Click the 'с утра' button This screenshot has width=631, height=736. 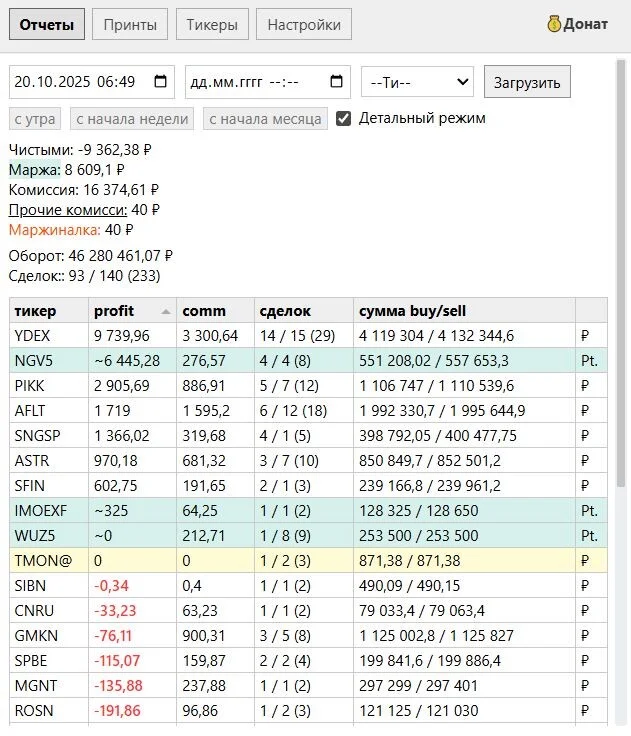[x=35, y=119]
